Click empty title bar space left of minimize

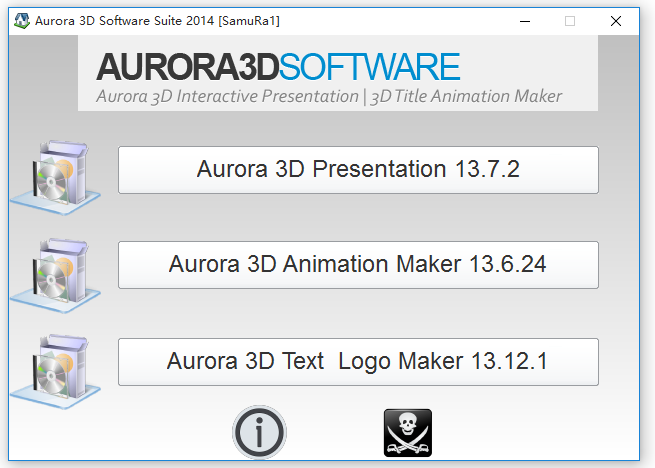click(400, 20)
